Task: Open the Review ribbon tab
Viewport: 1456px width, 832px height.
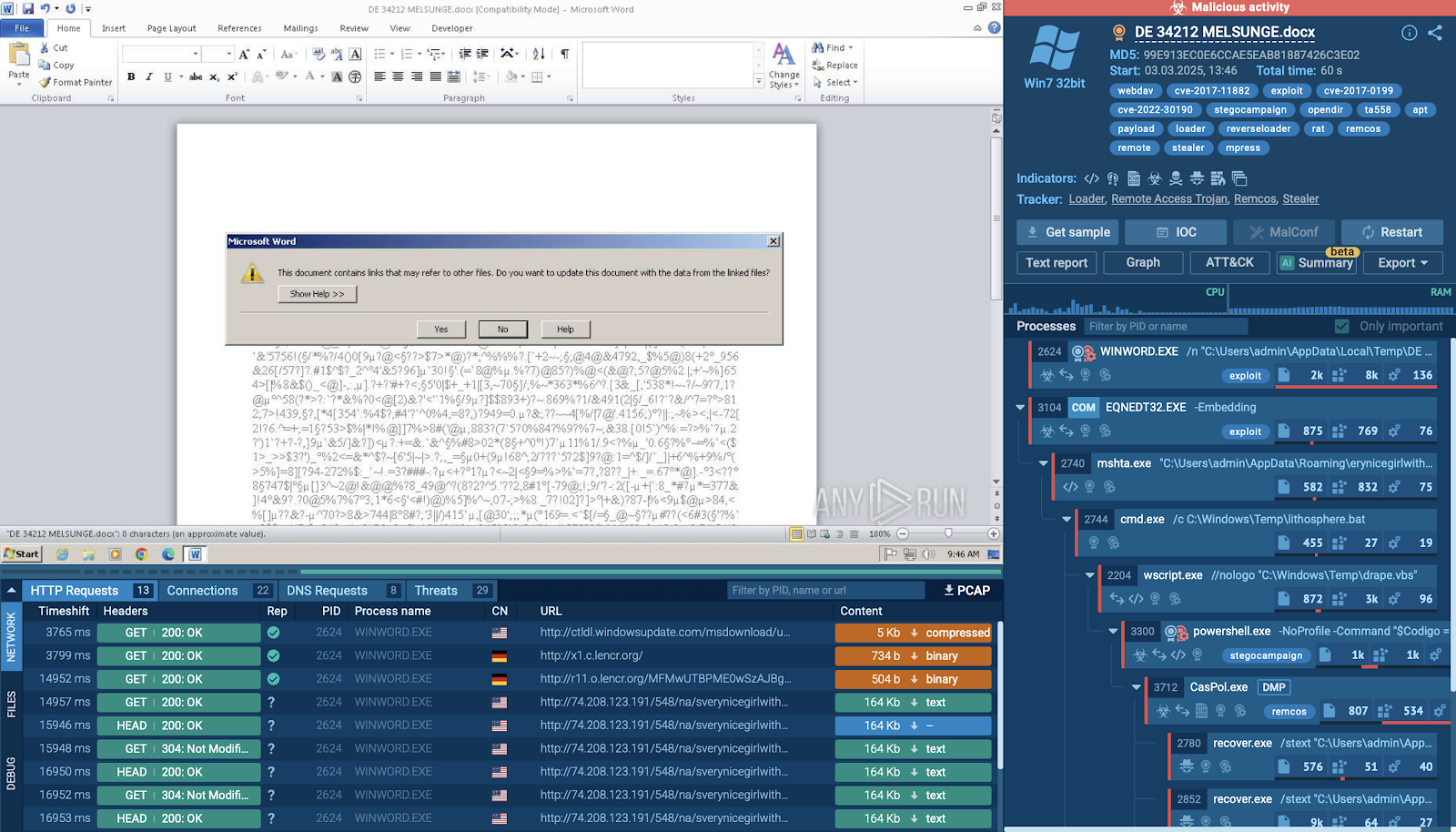Action: point(354,28)
